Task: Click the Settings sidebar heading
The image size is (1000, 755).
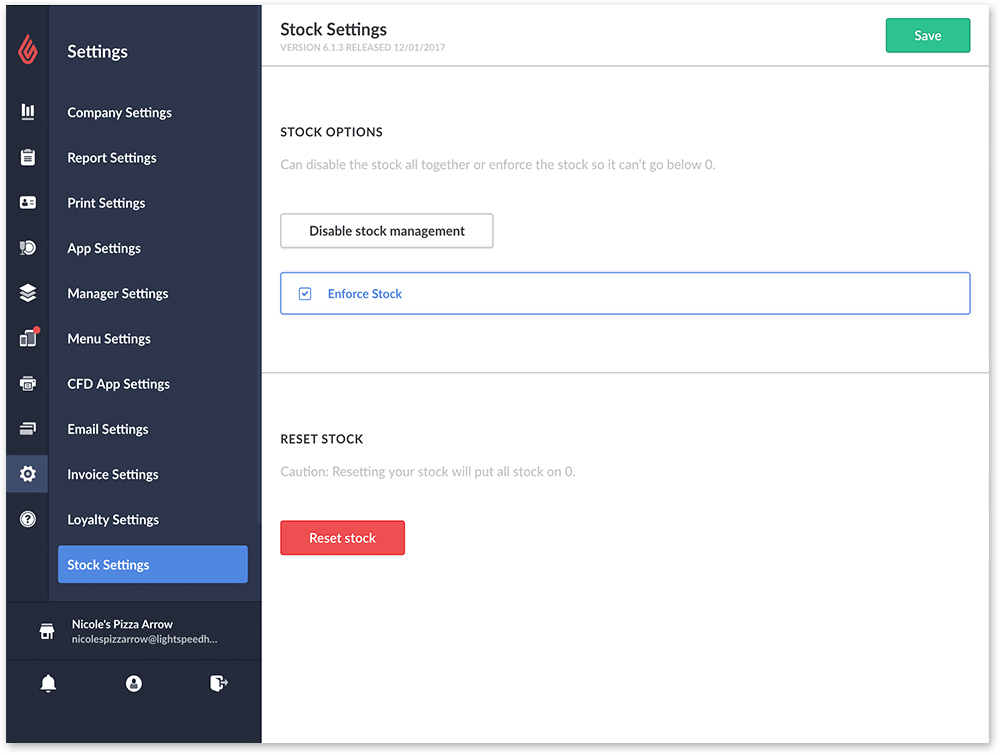Action: coord(98,51)
